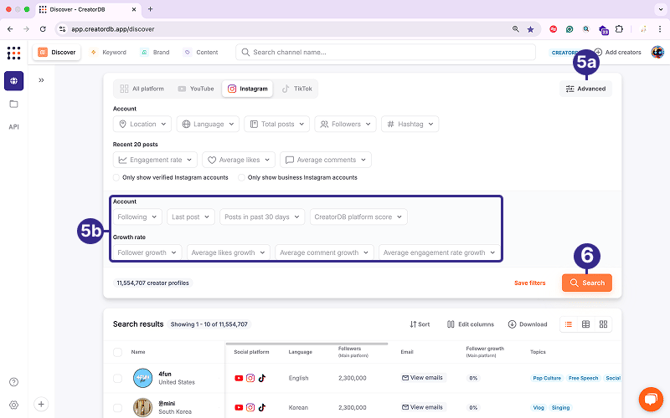Open the Engagement rate dropdown
Screen dimensions: 670x418
tap(156, 160)
